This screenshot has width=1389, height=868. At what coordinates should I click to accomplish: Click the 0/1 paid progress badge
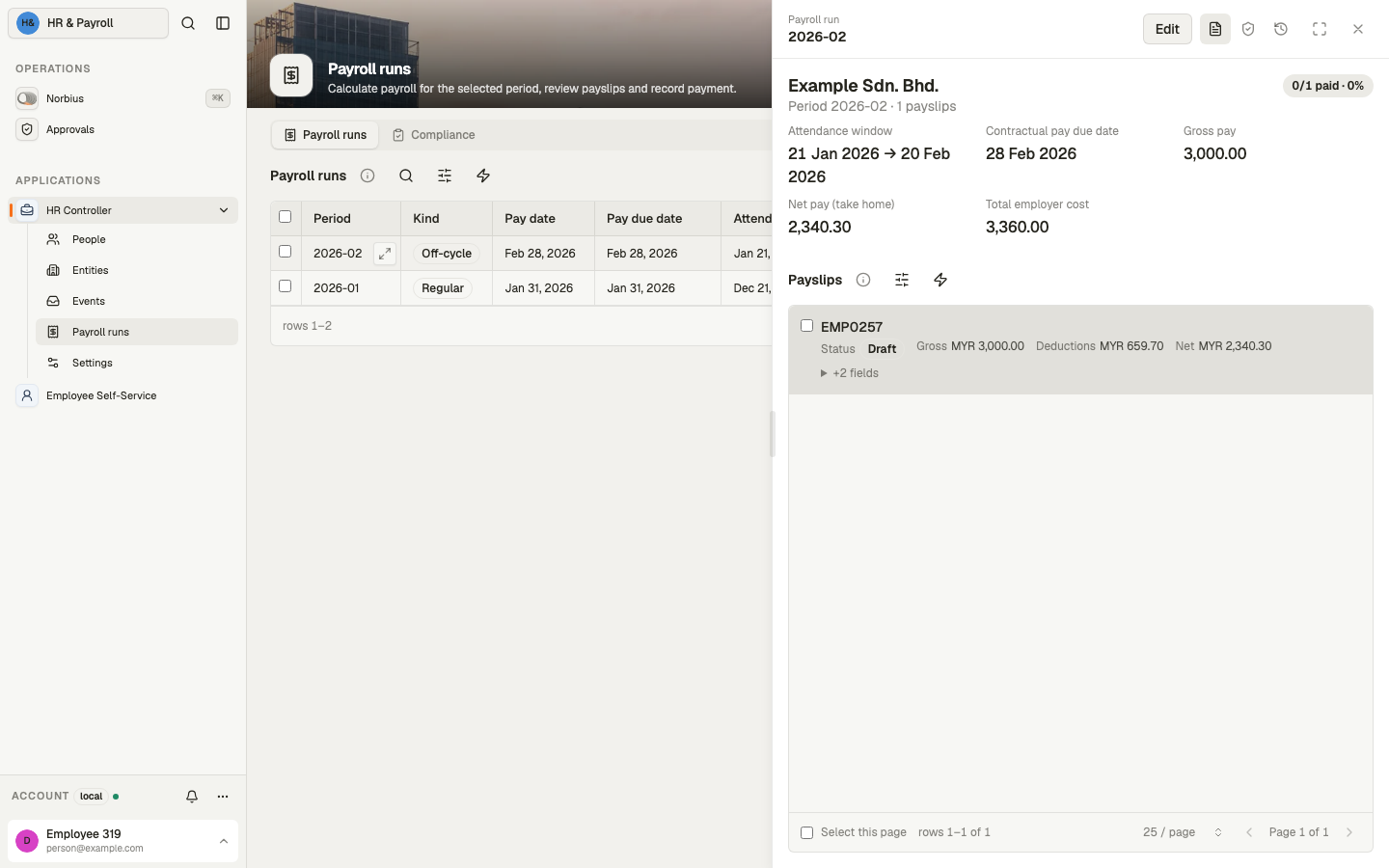coord(1328,86)
